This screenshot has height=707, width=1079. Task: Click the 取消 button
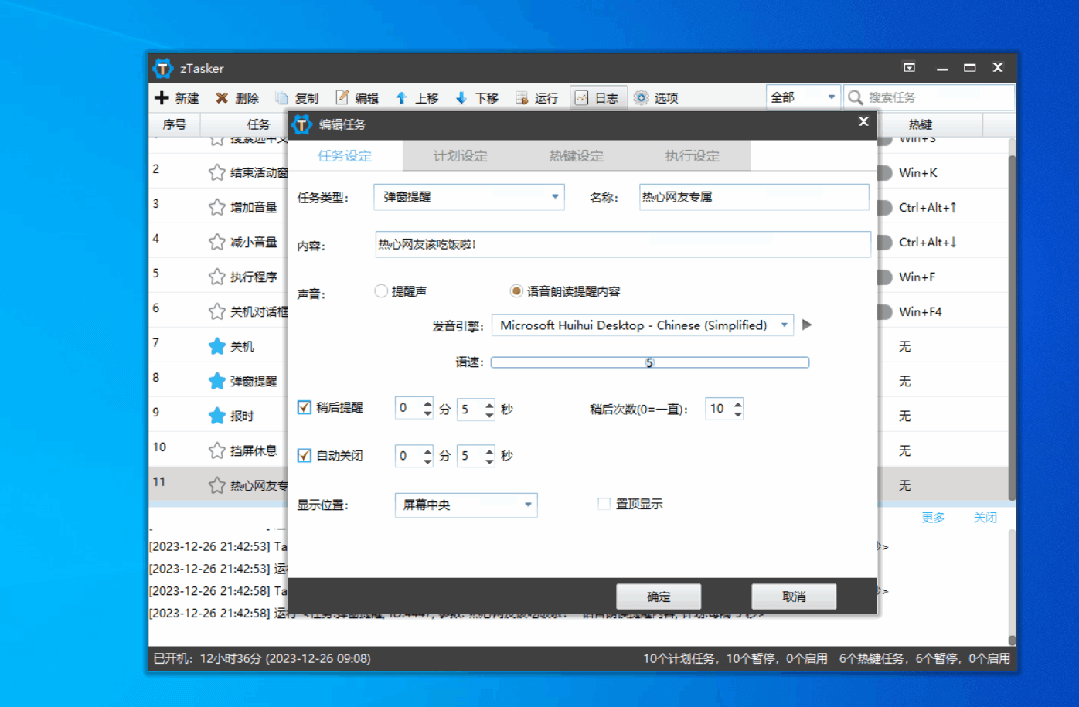coord(794,597)
